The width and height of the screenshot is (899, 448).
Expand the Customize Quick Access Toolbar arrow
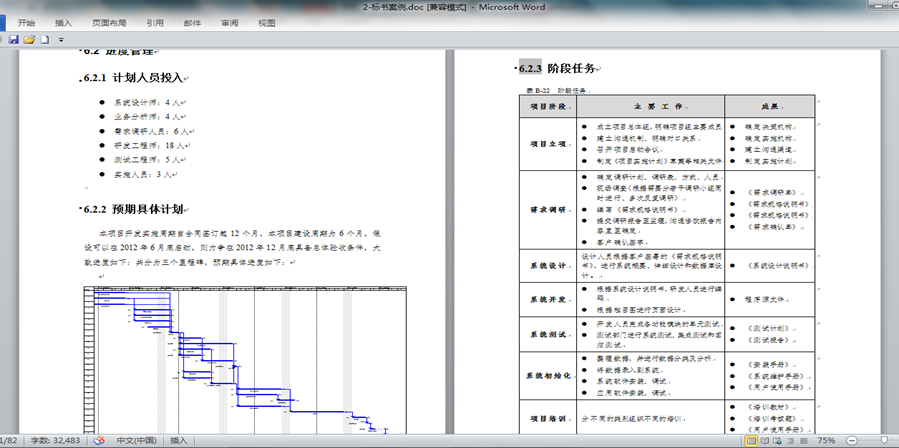[x=61, y=40]
